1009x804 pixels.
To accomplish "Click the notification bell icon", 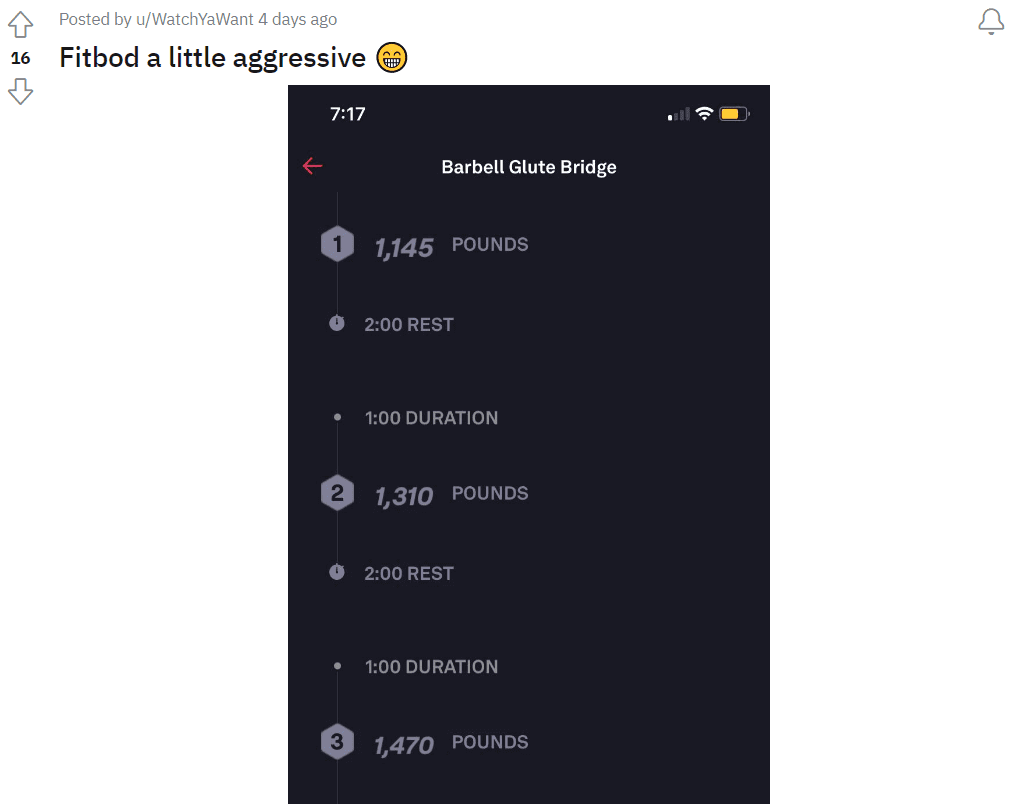I will click(x=991, y=22).
